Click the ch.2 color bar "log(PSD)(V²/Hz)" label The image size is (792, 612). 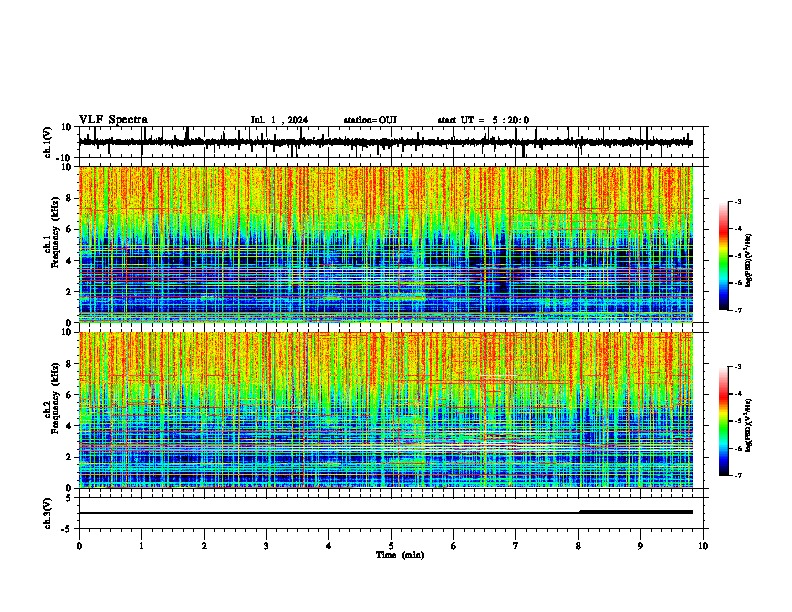point(748,425)
